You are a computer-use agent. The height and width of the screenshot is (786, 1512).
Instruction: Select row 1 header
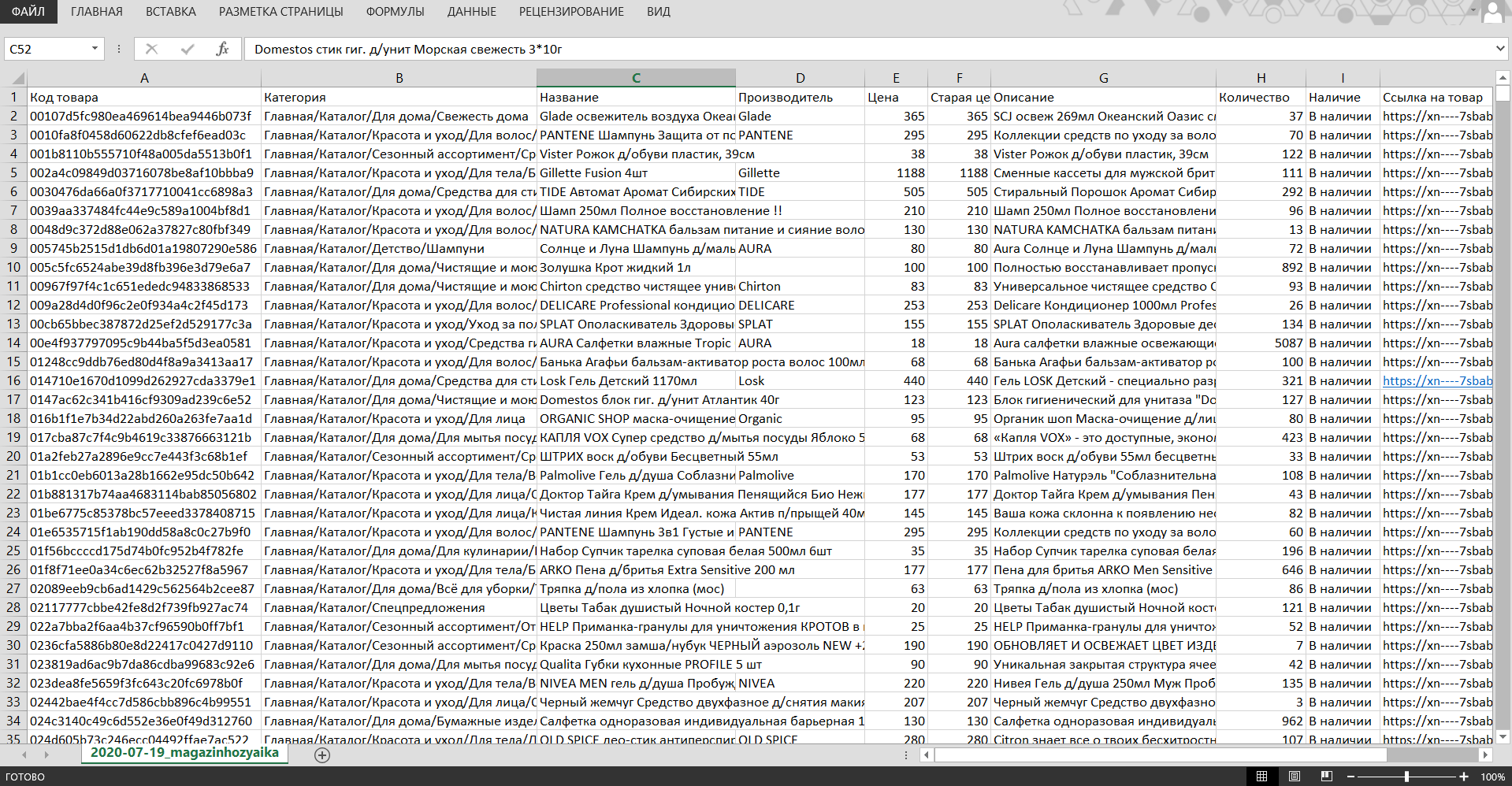(13, 98)
